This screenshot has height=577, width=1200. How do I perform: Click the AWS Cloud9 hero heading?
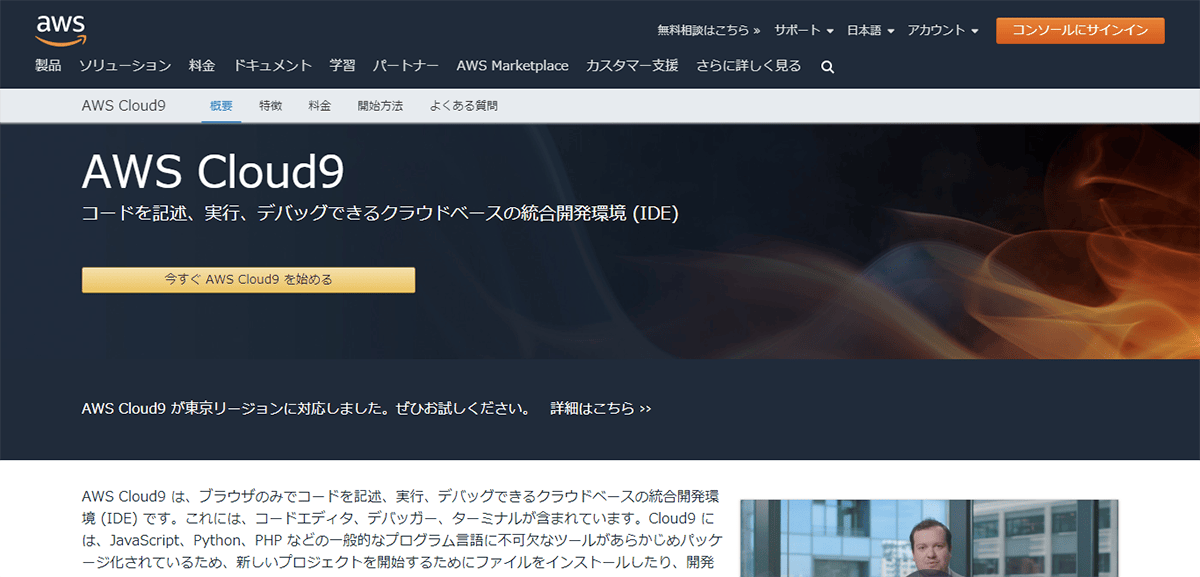click(213, 172)
